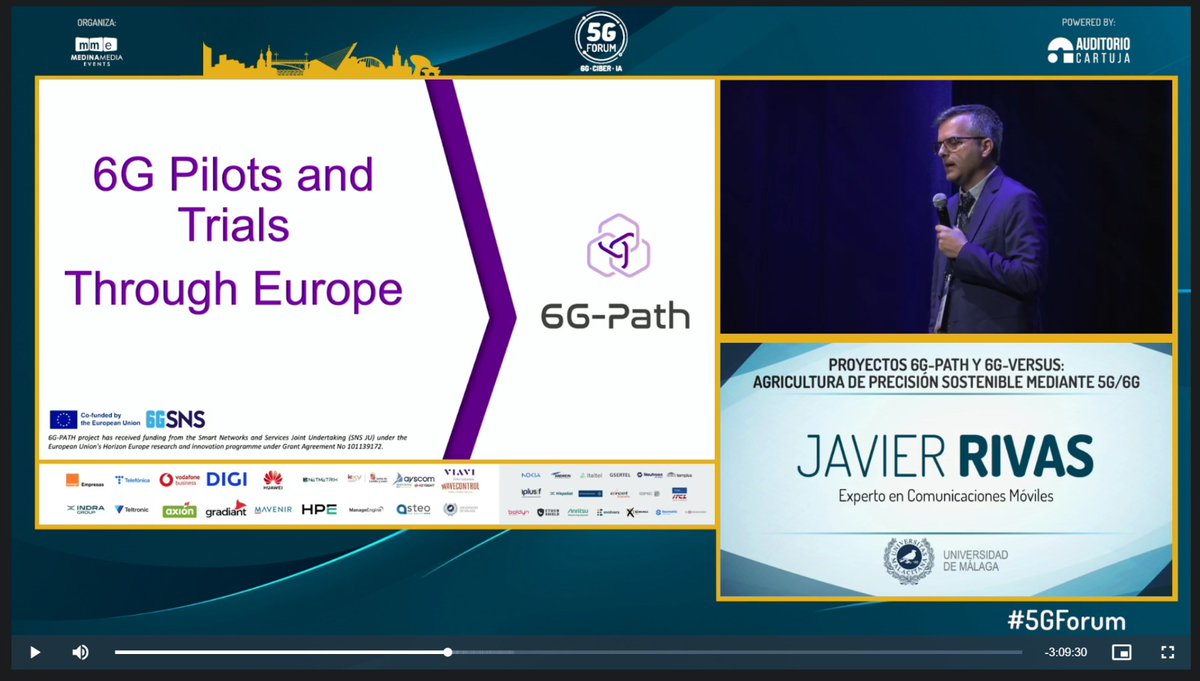
Task: Click the Telefónica sponsor logo
Action: click(x=133, y=481)
